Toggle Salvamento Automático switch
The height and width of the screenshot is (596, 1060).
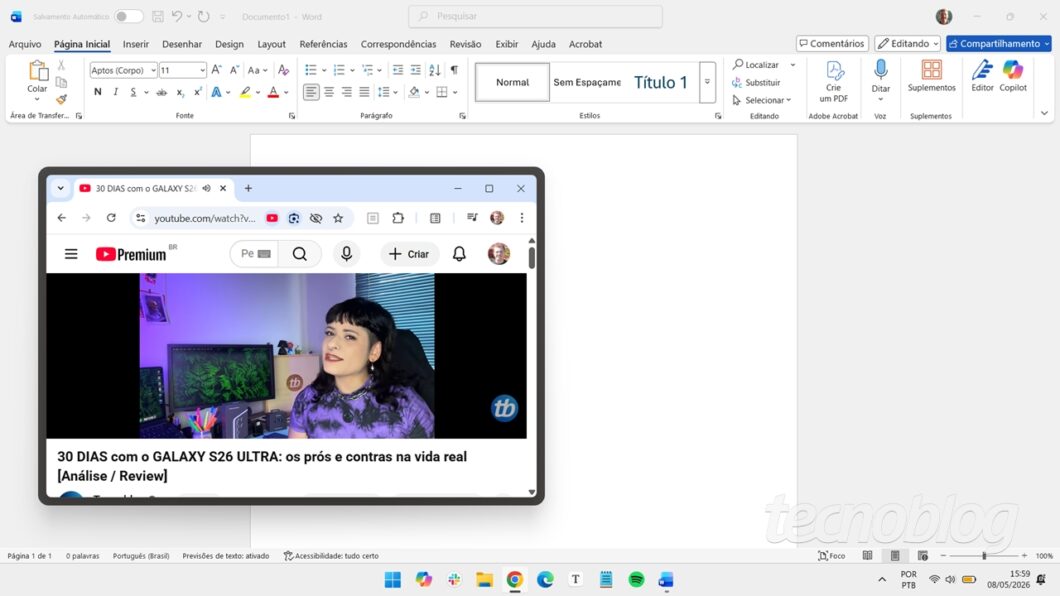pyautogui.click(x=128, y=16)
